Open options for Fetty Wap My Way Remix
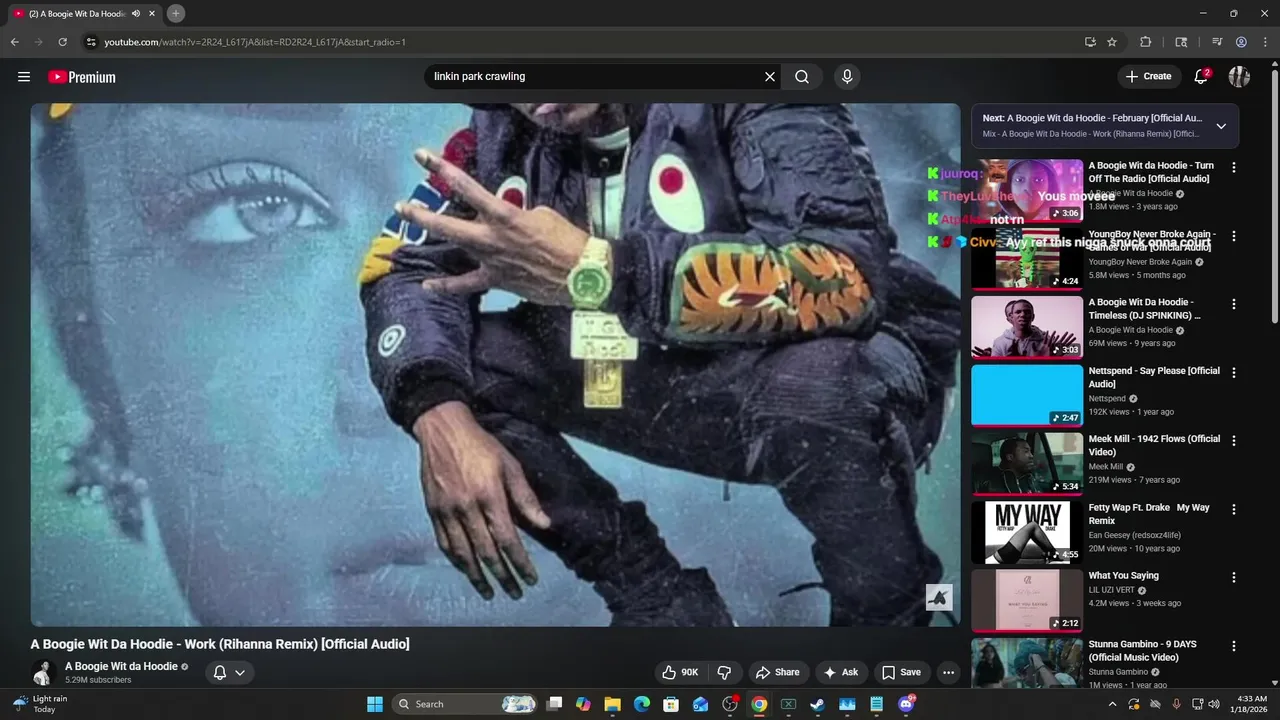The image size is (1280, 720). point(1233,509)
